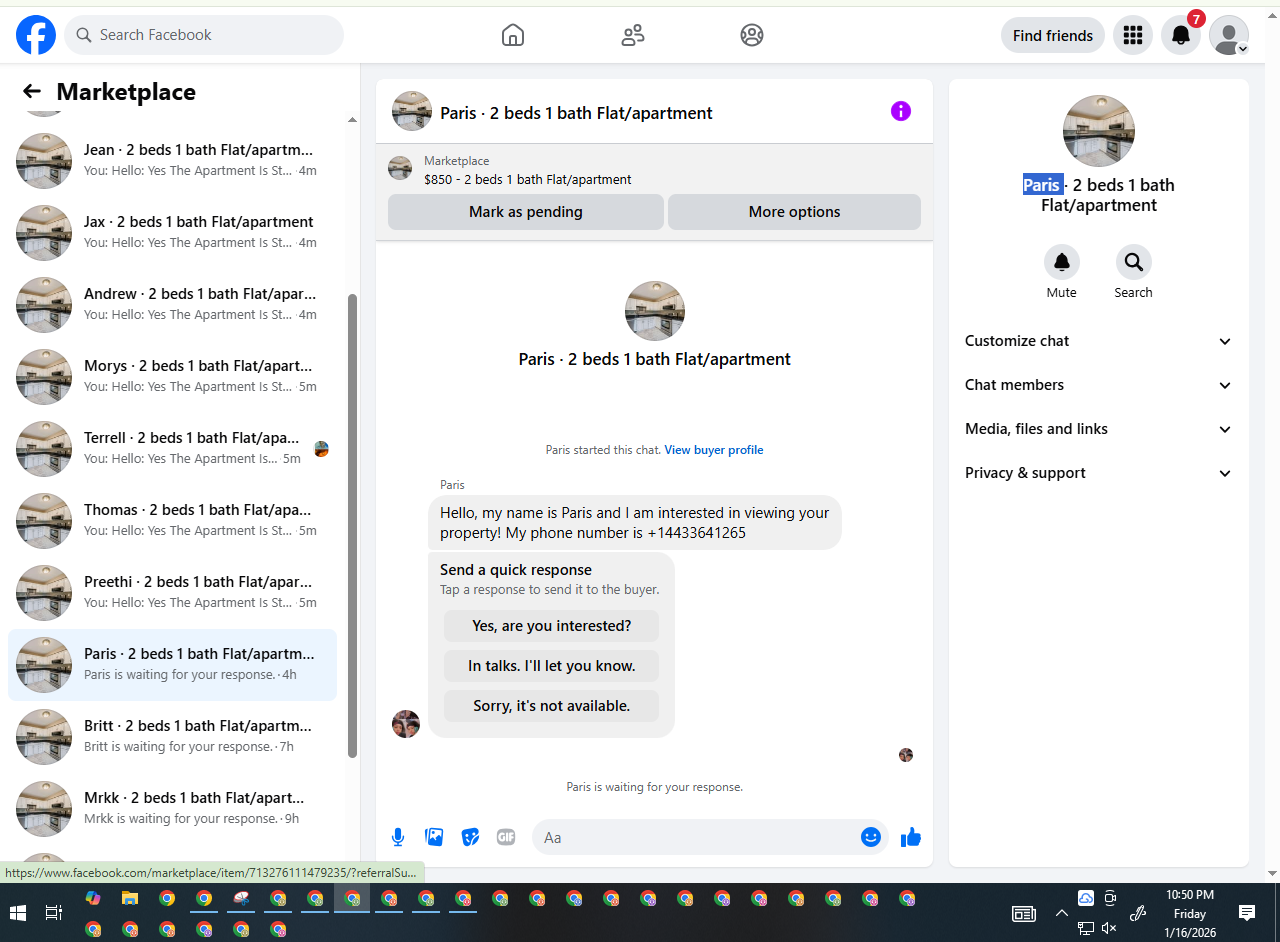Show hidden tray icons chevron
The image size is (1280, 942).
[1062, 913]
